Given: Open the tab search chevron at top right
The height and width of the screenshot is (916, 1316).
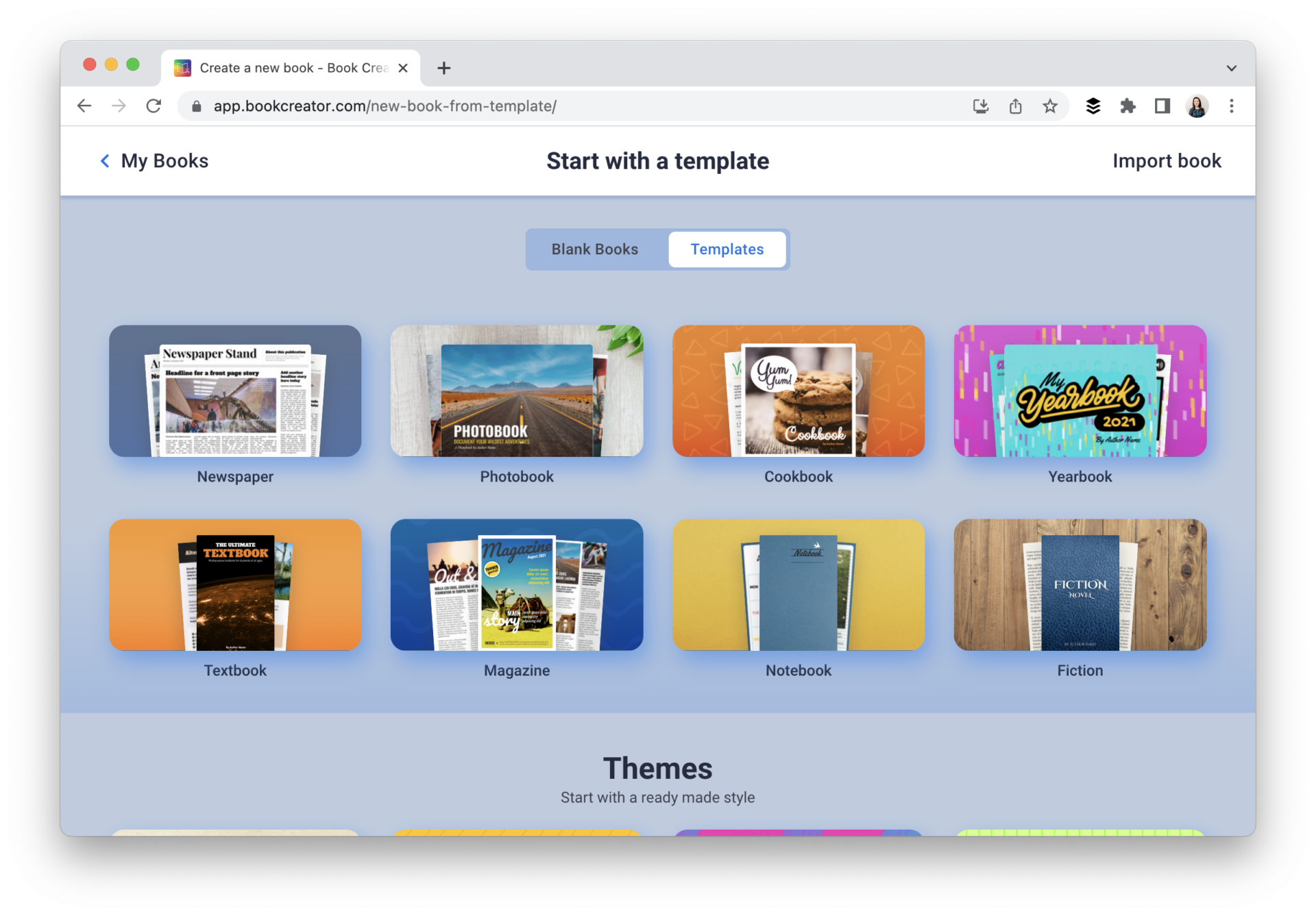Looking at the screenshot, I should (x=1230, y=68).
